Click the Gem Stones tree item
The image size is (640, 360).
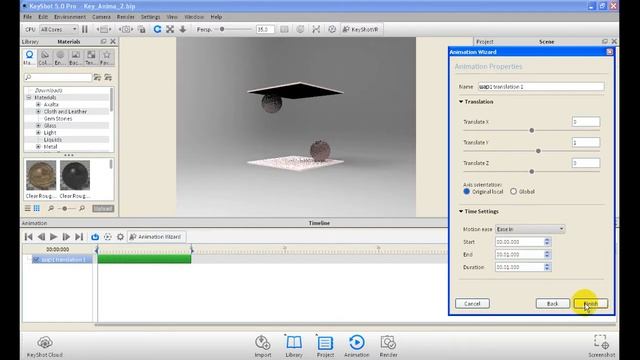point(58,118)
